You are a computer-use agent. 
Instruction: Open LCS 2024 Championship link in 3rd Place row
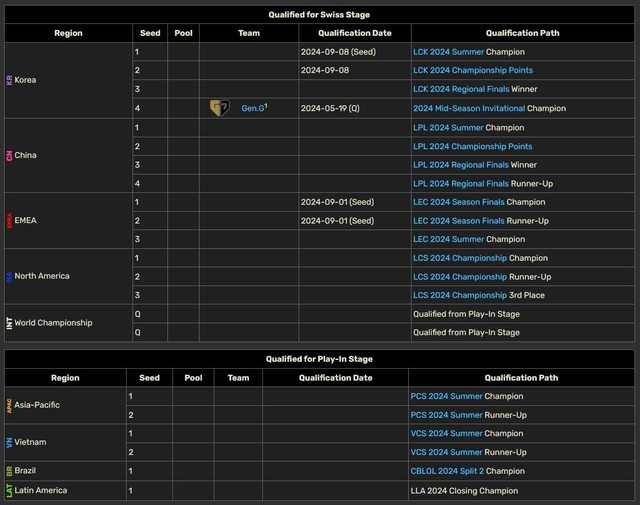click(459, 295)
